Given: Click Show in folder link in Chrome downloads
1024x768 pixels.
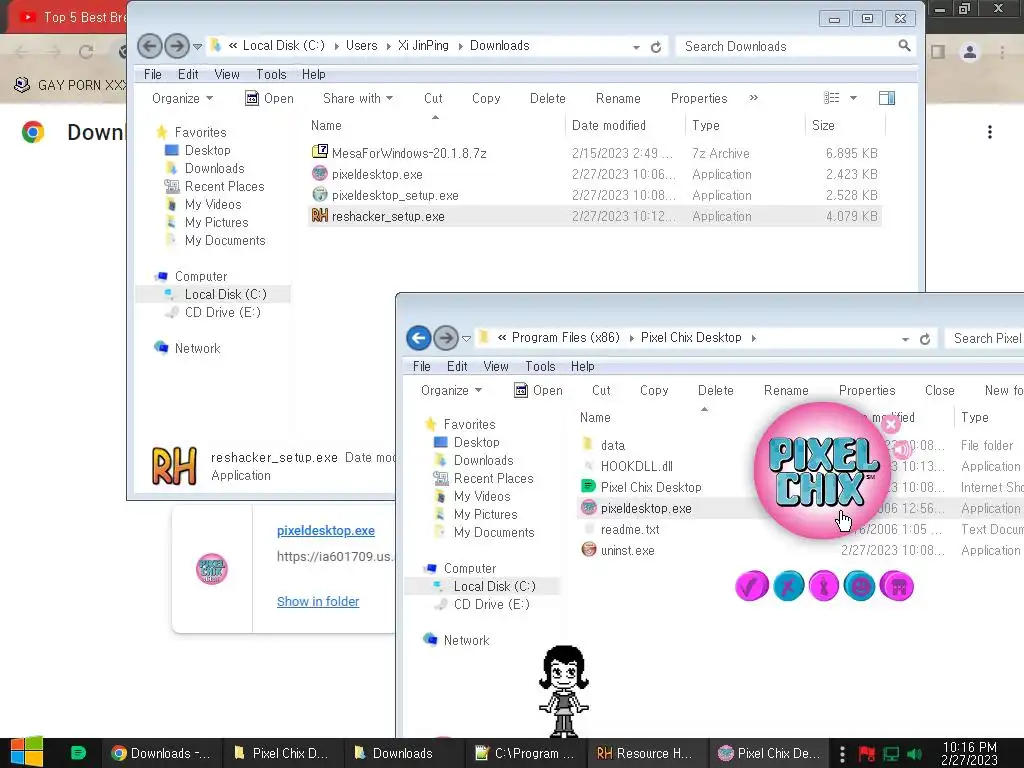Looking at the screenshot, I should pyautogui.click(x=318, y=601).
